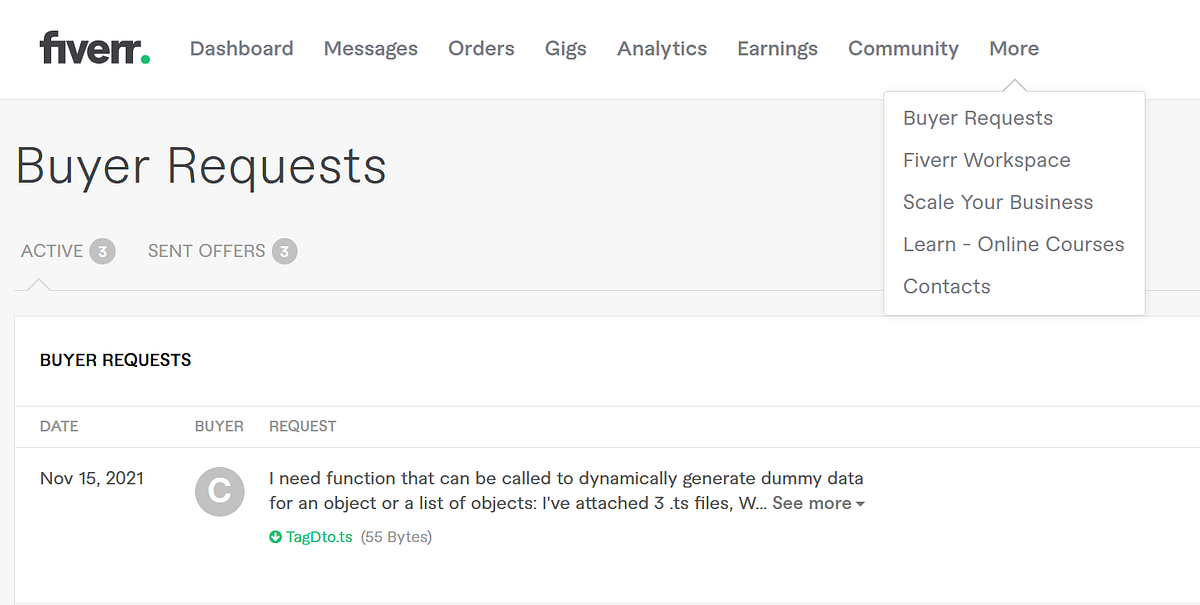Image resolution: width=1200 pixels, height=605 pixels.
Task: Open the Dashboard page
Action: (x=241, y=48)
